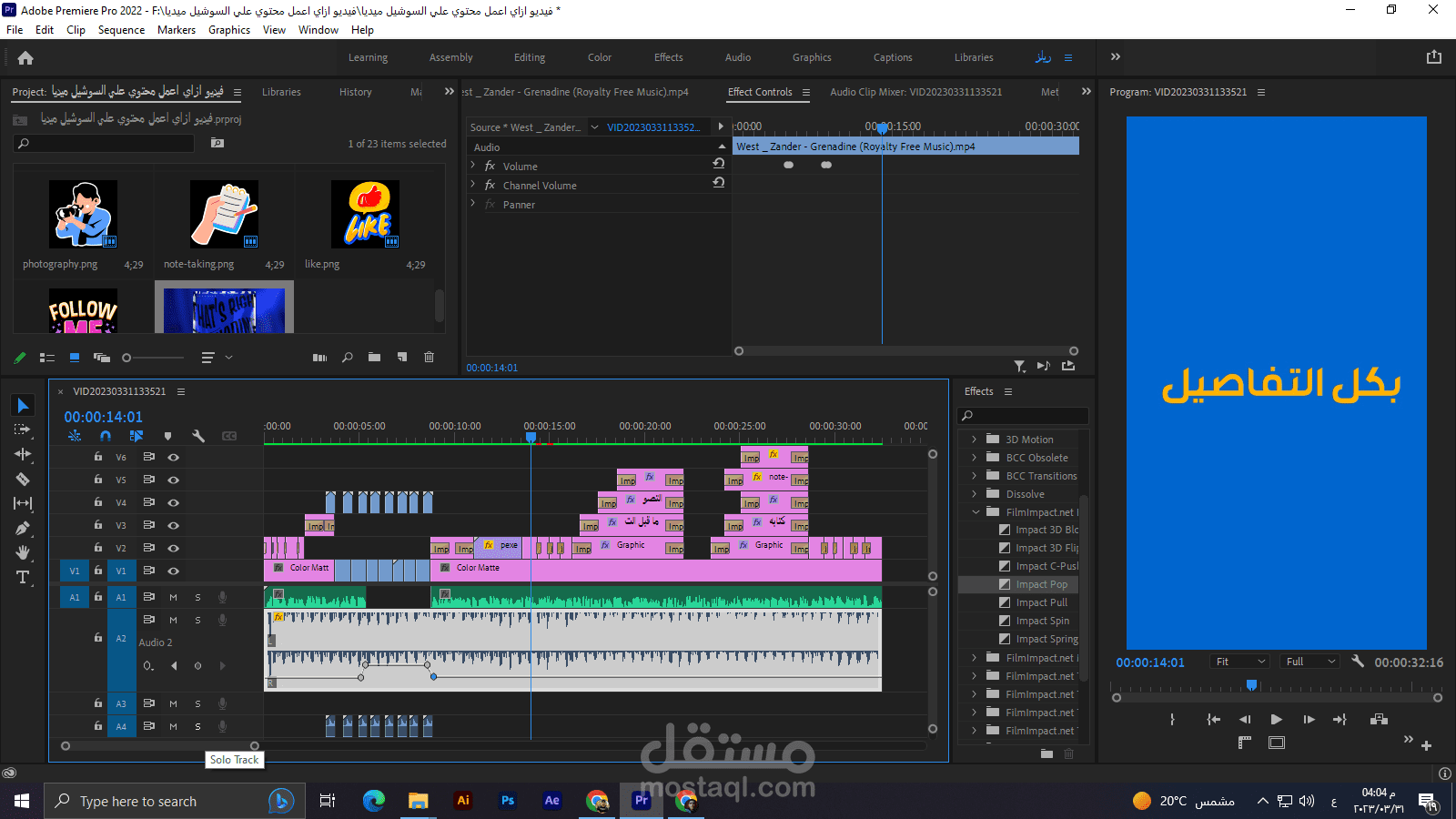Mute audio track A1
Viewport: 1456px width, 819px height.
tap(173, 597)
